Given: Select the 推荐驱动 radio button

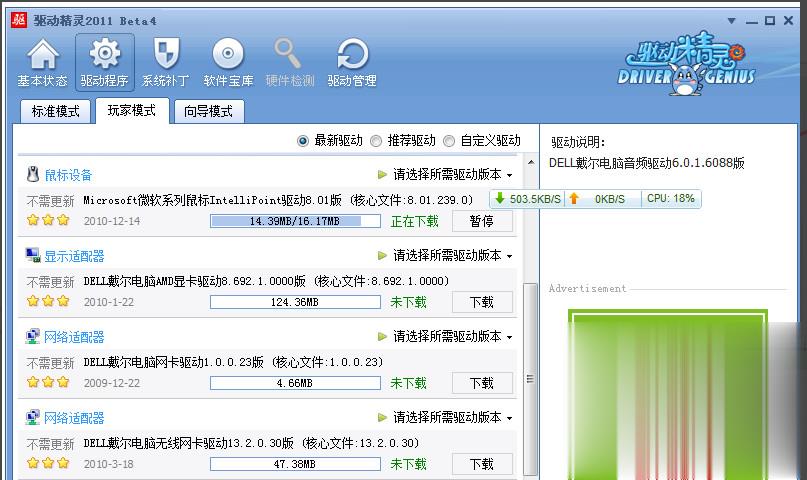Looking at the screenshot, I should [376, 140].
